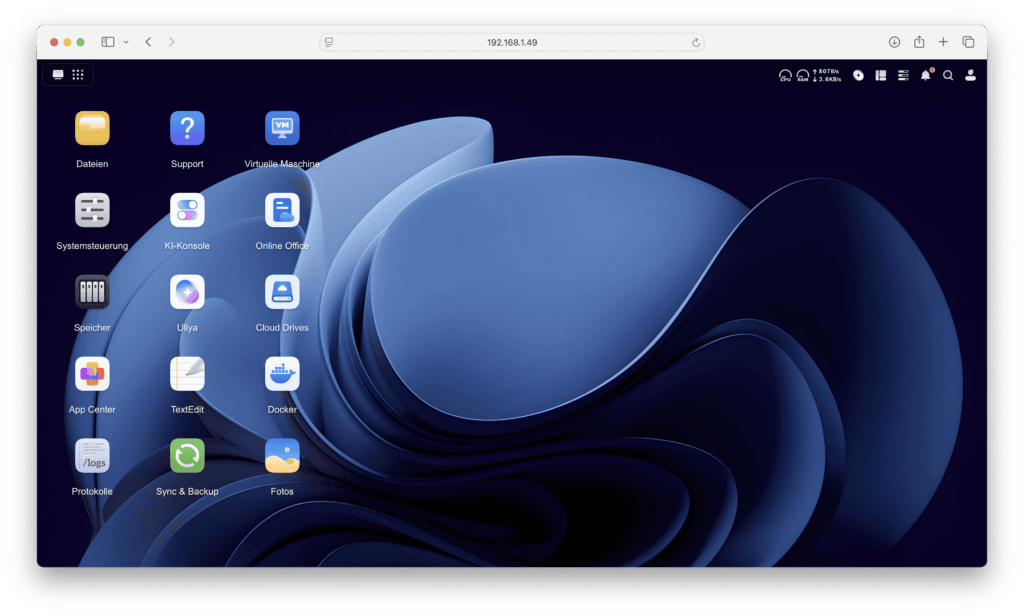The height and width of the screenshot is (616, 1024).
Task: Open the Protokolle logs app
Action: click(x=92, y=457)
